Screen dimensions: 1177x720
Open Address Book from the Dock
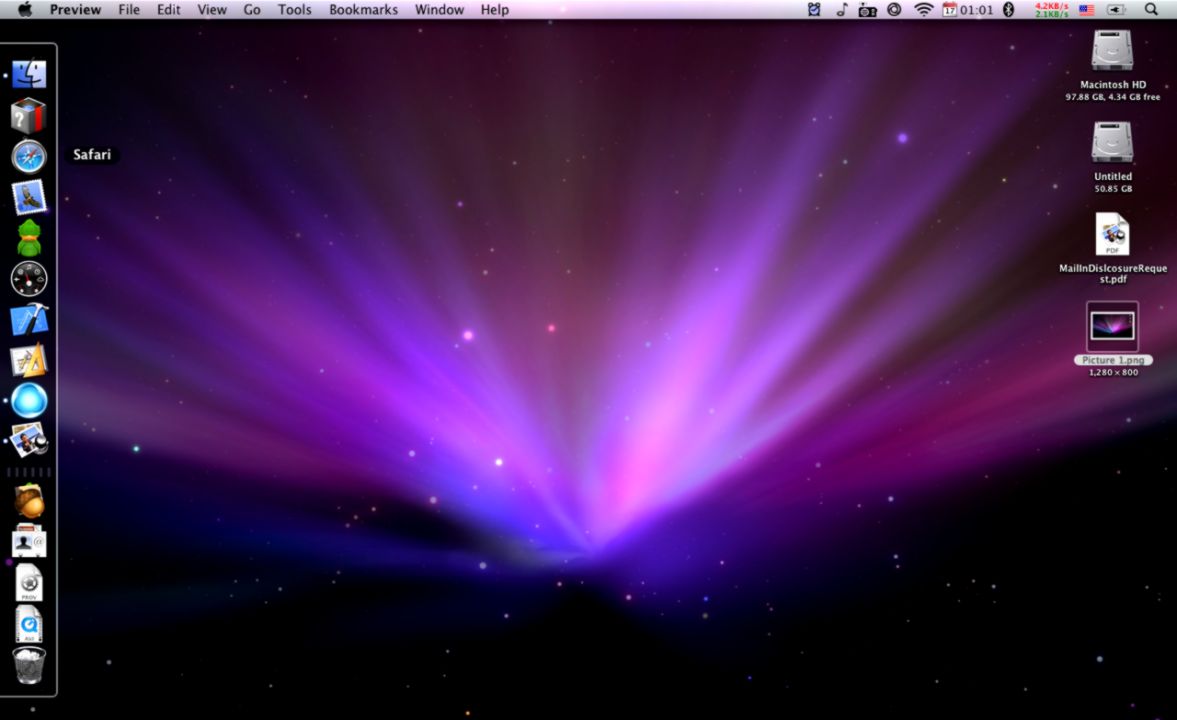click(x=29, y=542)
